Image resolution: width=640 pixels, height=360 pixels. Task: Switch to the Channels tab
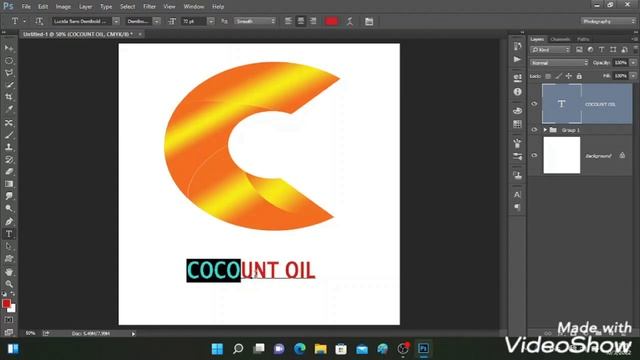(560, 39)
